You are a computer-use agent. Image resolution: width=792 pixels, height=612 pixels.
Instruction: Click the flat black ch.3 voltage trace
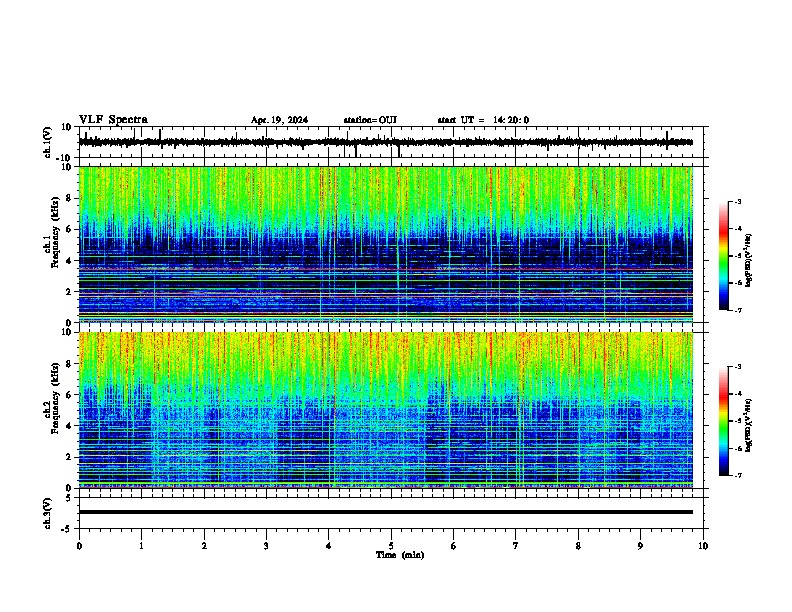[386, 512]
